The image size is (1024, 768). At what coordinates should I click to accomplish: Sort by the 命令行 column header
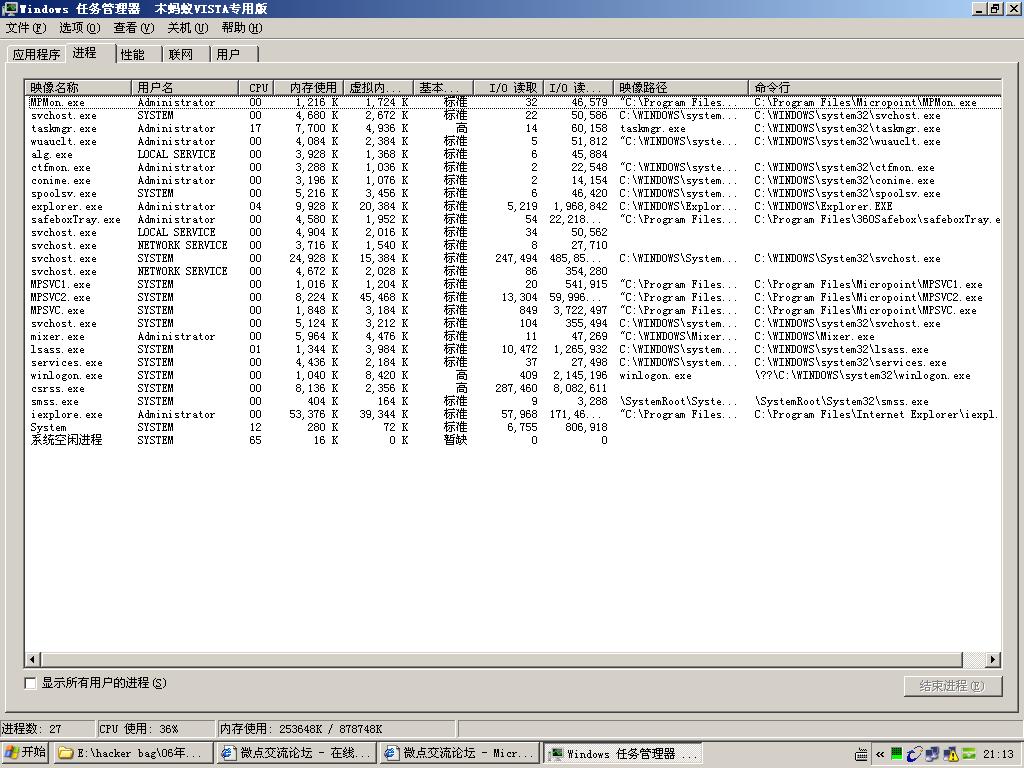coord(875,88)
